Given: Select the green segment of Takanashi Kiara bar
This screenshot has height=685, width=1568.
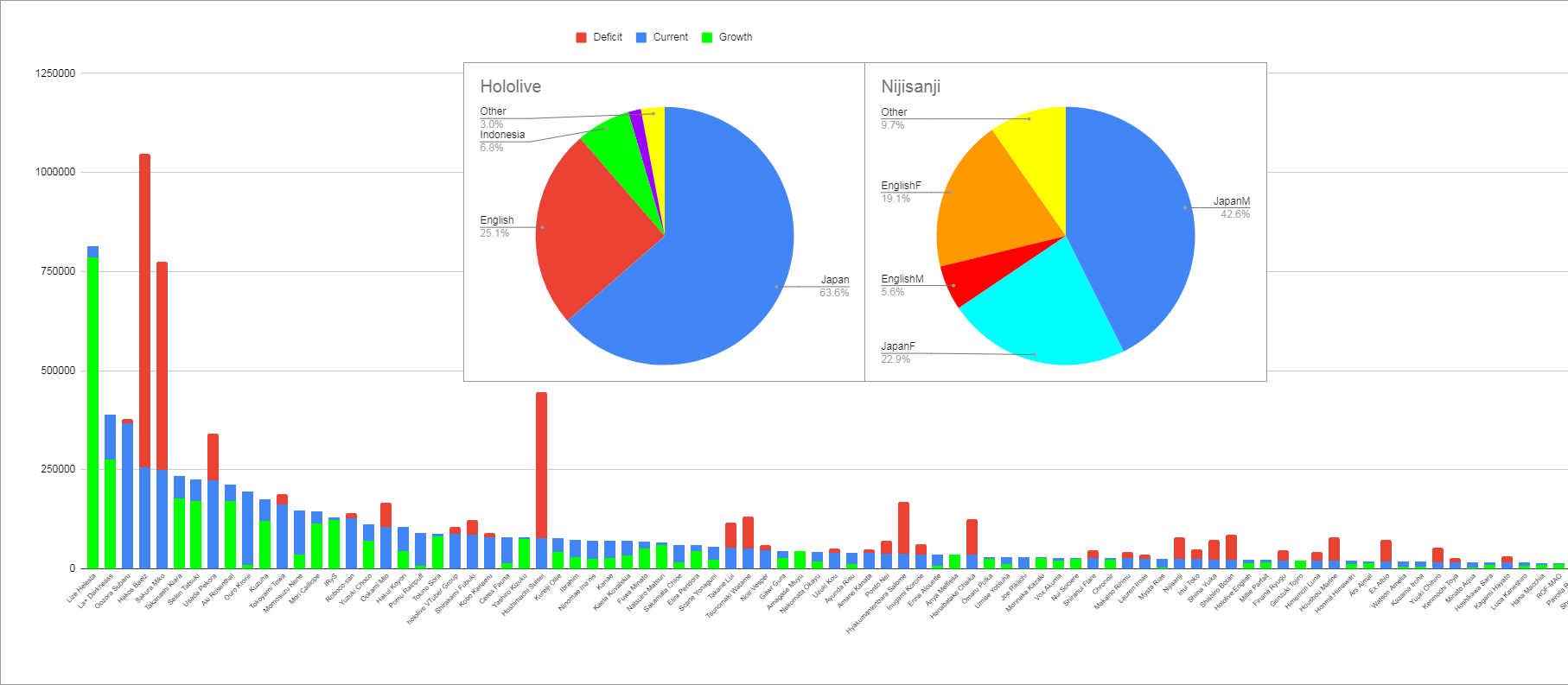Looking at the screenshot, I should 179,533.
